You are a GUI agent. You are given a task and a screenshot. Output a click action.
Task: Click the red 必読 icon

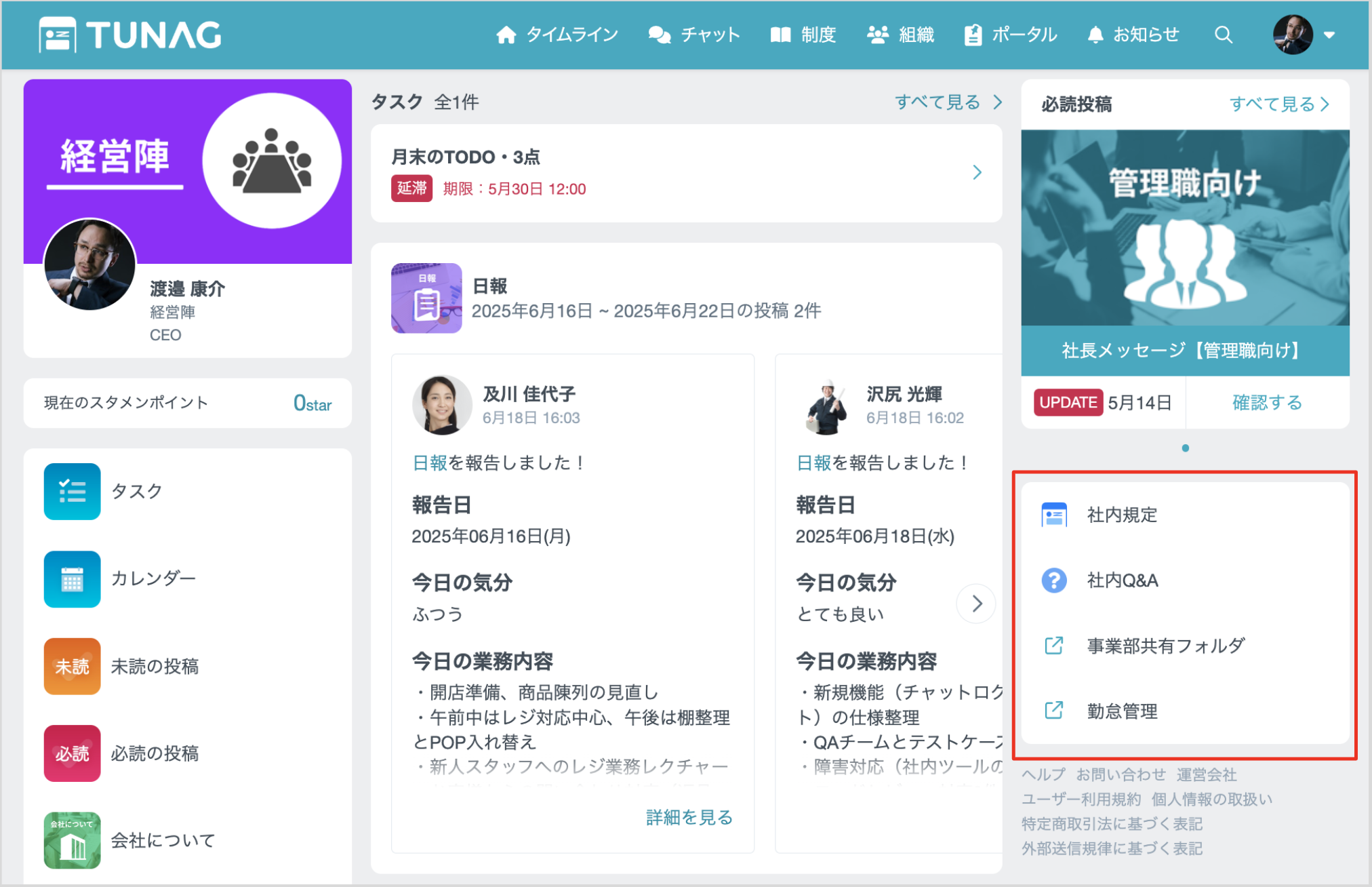click(72, 753)
